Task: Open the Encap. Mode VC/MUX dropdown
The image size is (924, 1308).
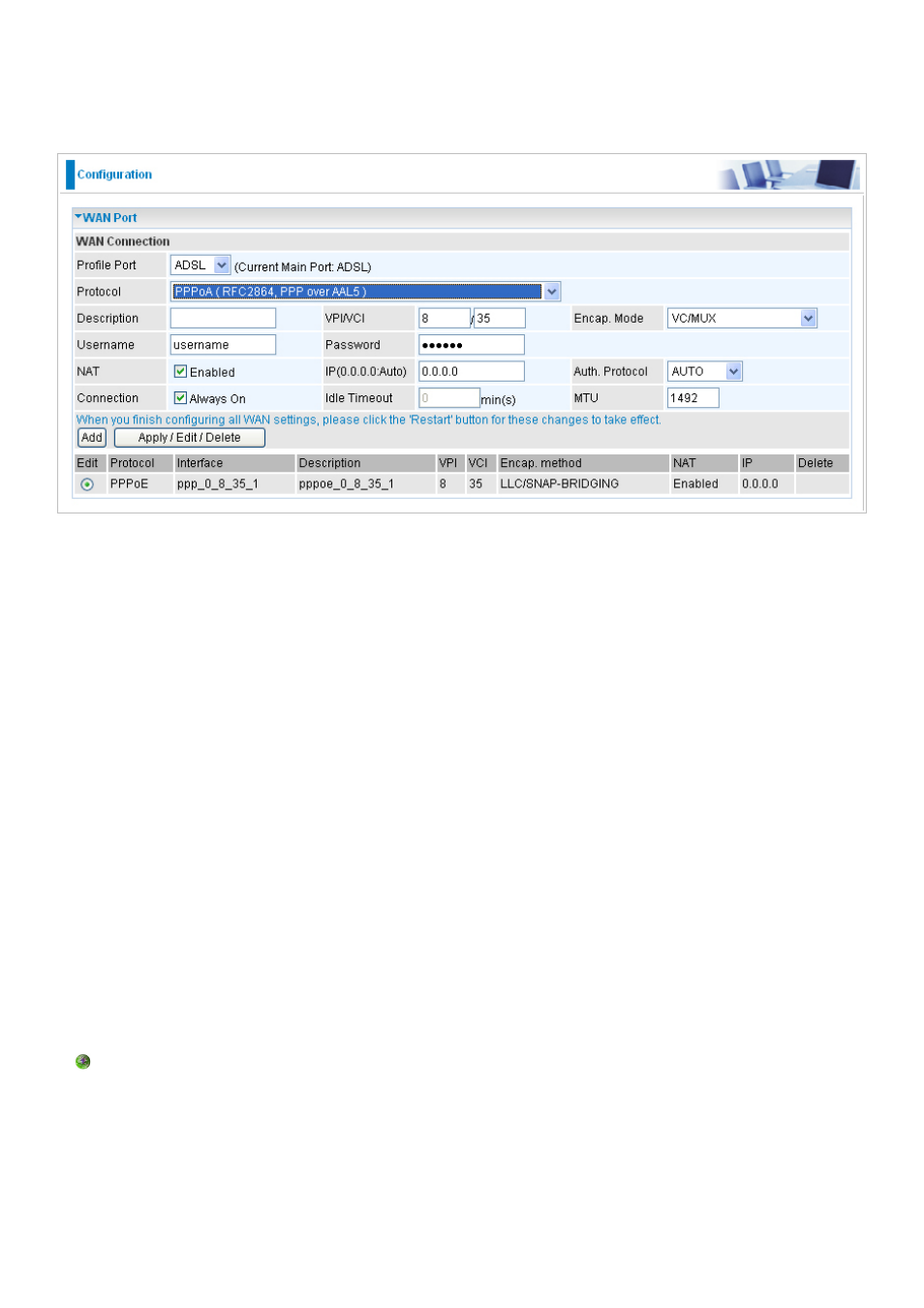Action: [x=742, y=319]
